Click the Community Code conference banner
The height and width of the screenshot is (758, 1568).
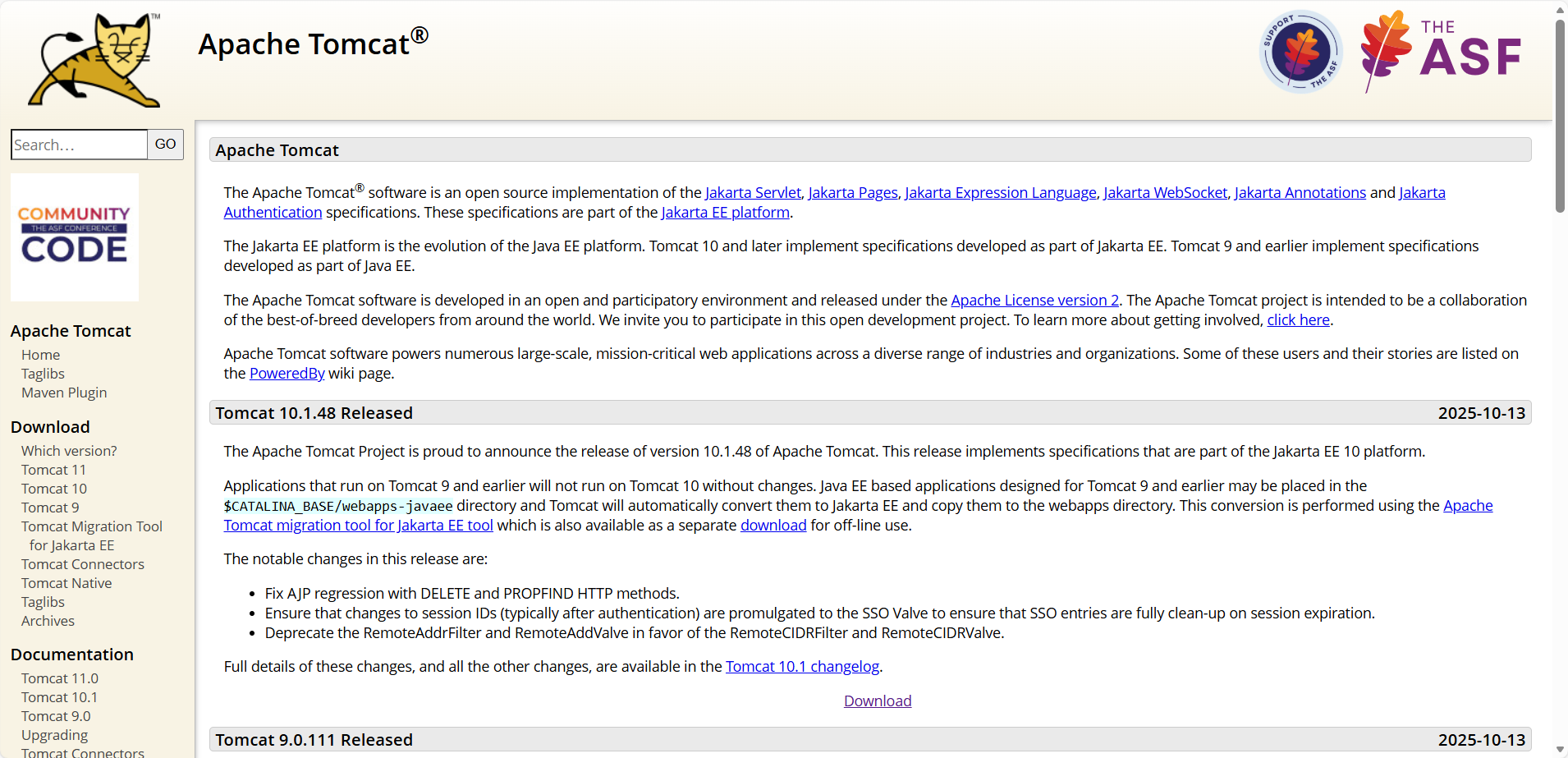pyautogui.click(x=75, y=237)
